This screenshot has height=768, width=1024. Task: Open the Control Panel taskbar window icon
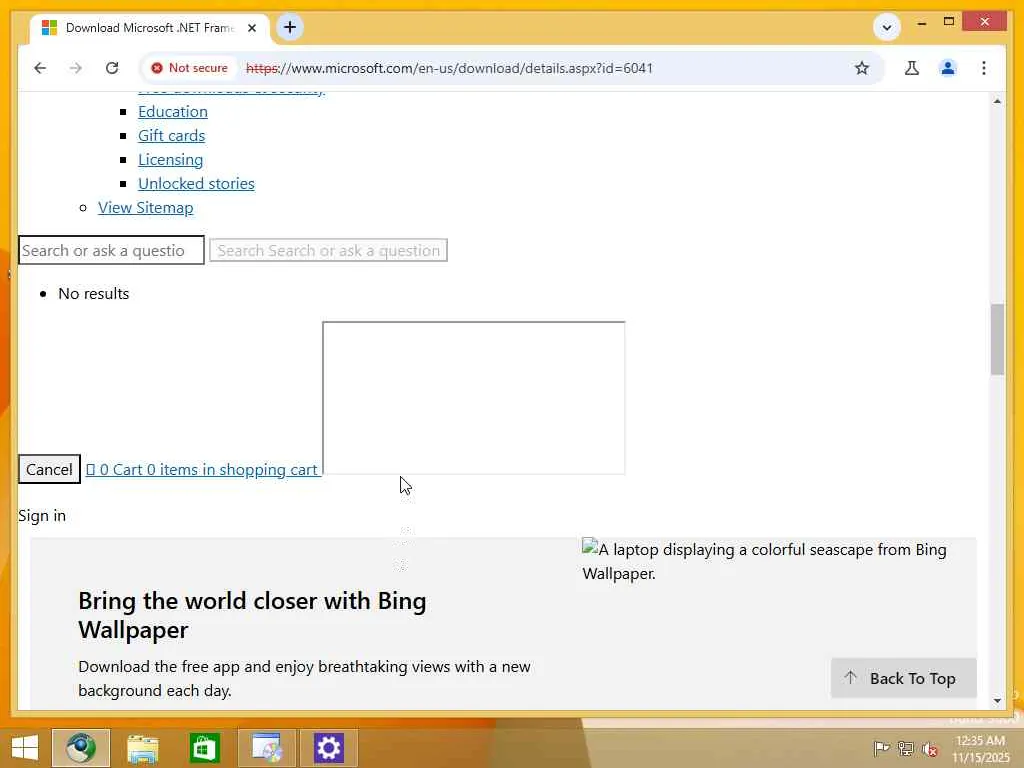266,748
